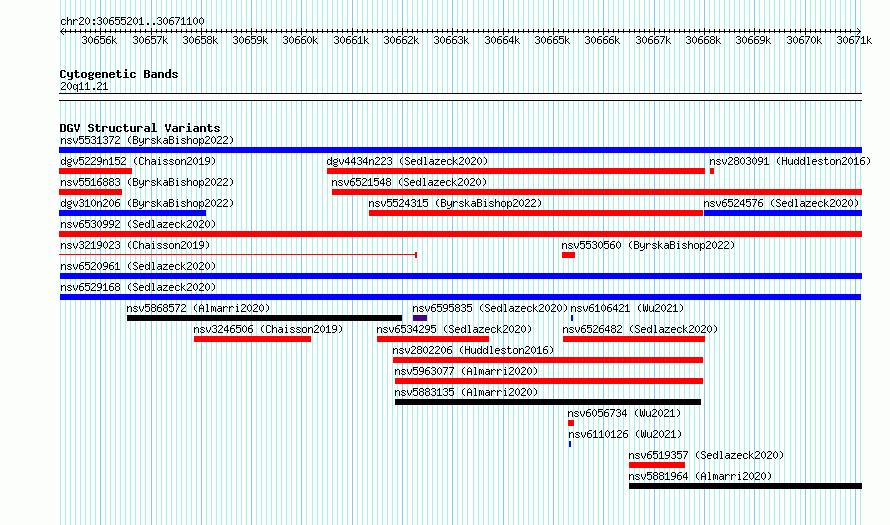Click the red bar under nsv6530992
The image size is (890, 525).
[460, 234]
